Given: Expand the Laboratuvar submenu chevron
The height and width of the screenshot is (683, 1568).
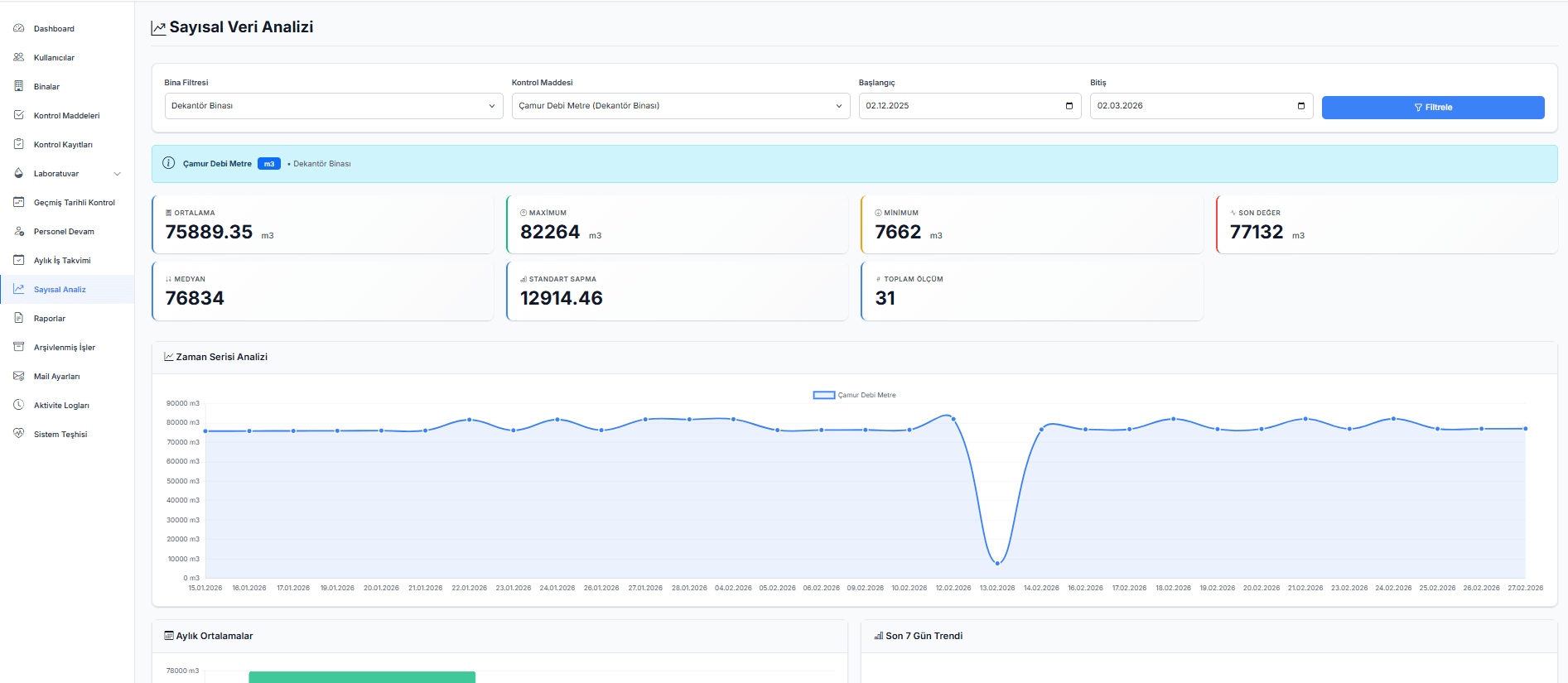Looking at the screenshot, I should 118,174.
